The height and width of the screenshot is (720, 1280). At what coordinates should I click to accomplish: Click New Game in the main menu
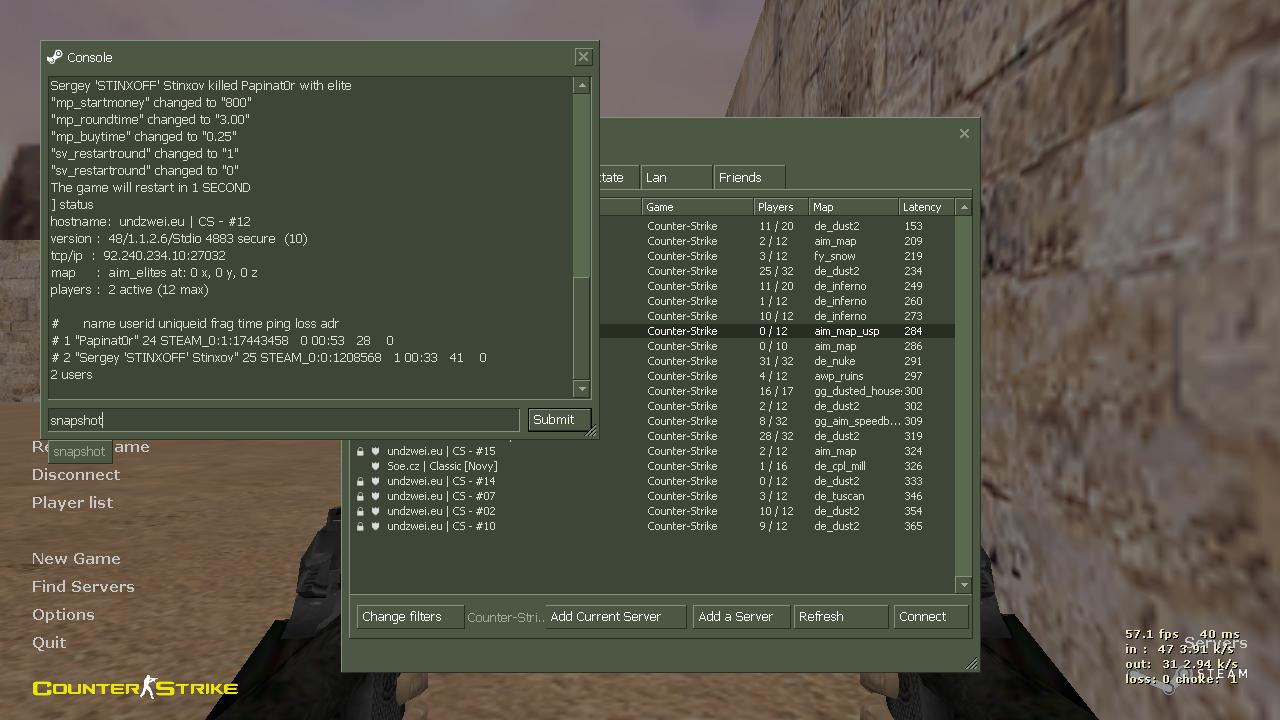click(76, 559)
